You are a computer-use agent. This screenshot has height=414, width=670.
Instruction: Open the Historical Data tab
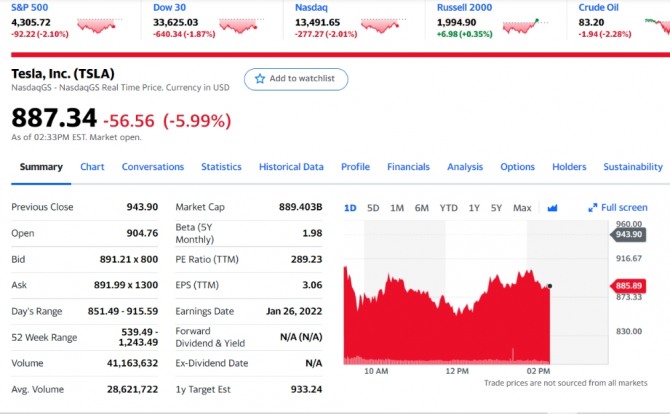(291, 167)
